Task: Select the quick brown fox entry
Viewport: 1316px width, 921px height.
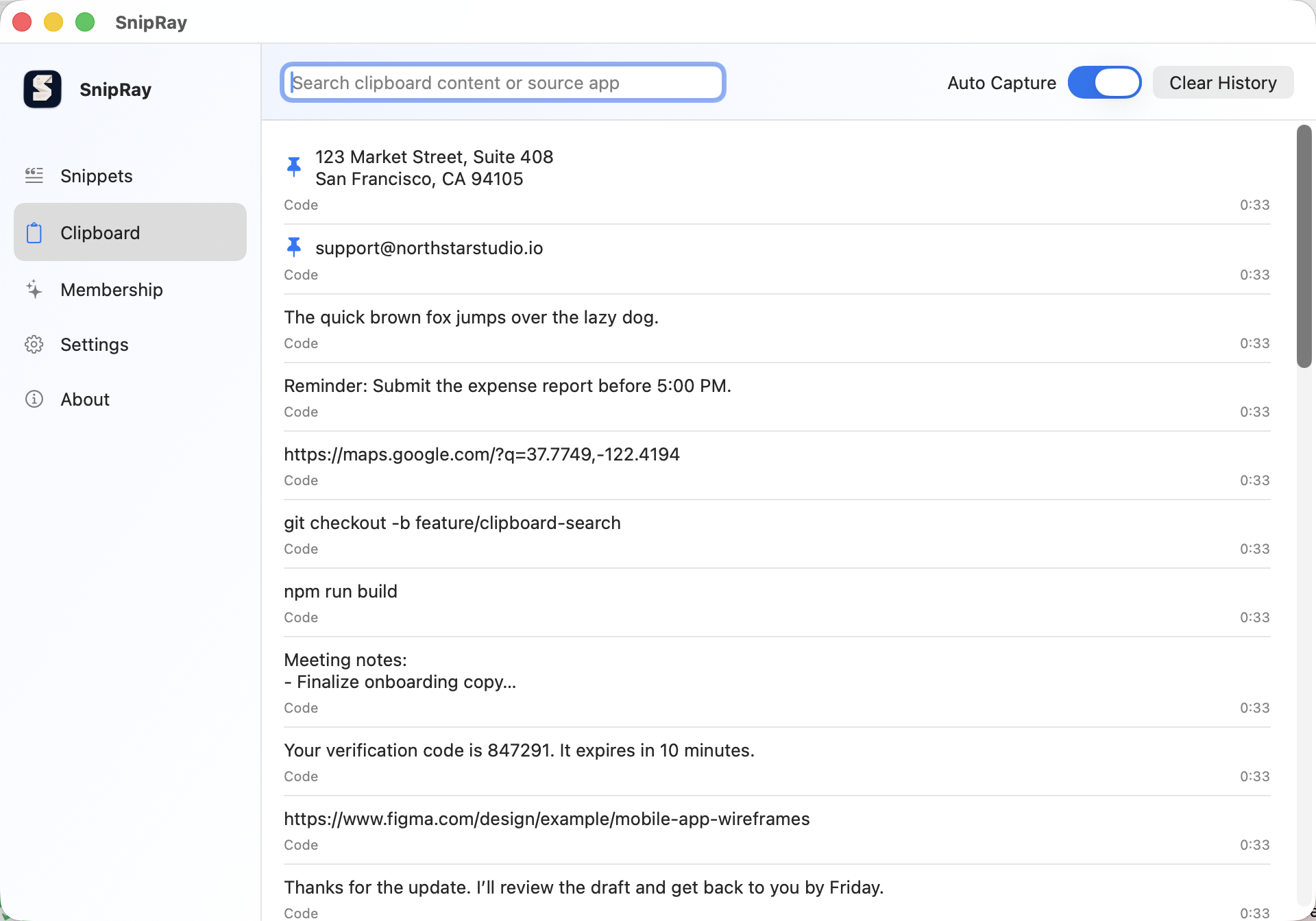Action: pos(777,329)
